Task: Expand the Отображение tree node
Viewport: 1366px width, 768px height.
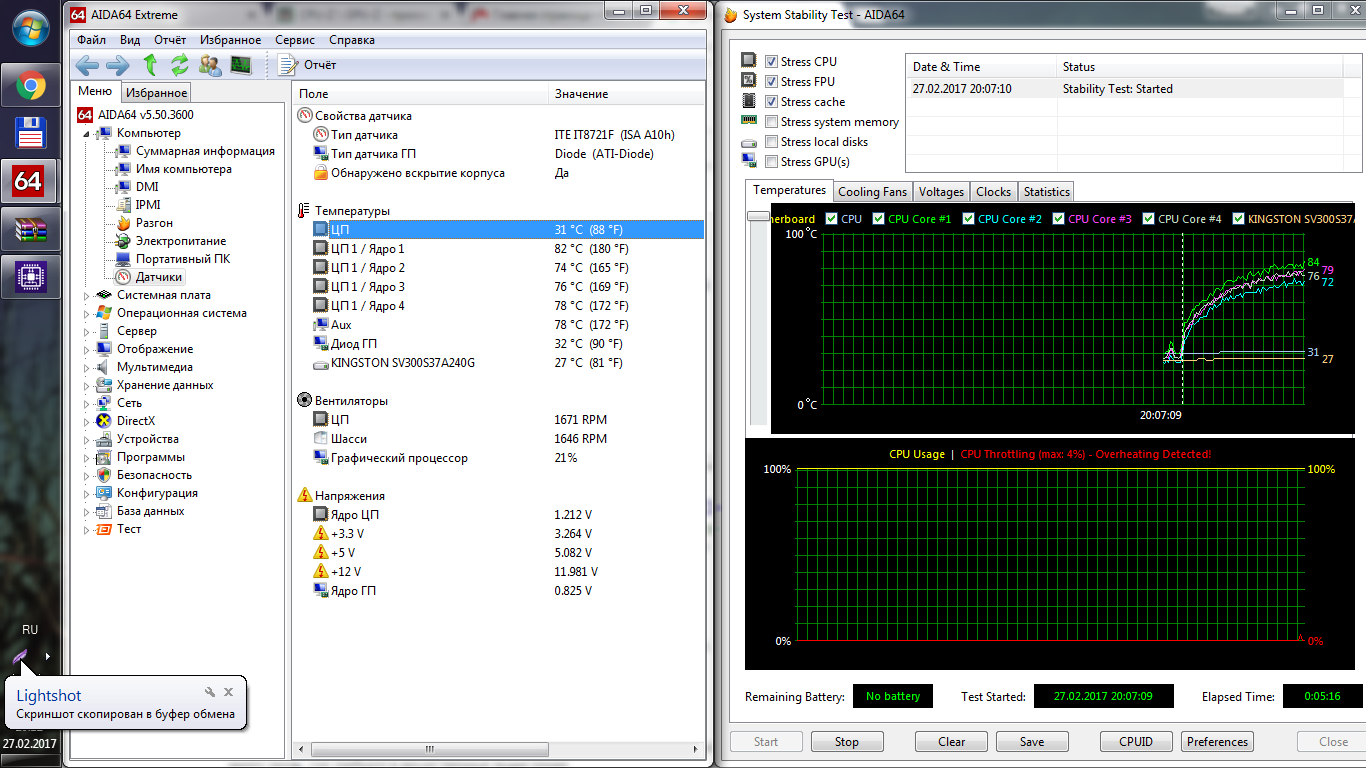Action: (87, 349)
